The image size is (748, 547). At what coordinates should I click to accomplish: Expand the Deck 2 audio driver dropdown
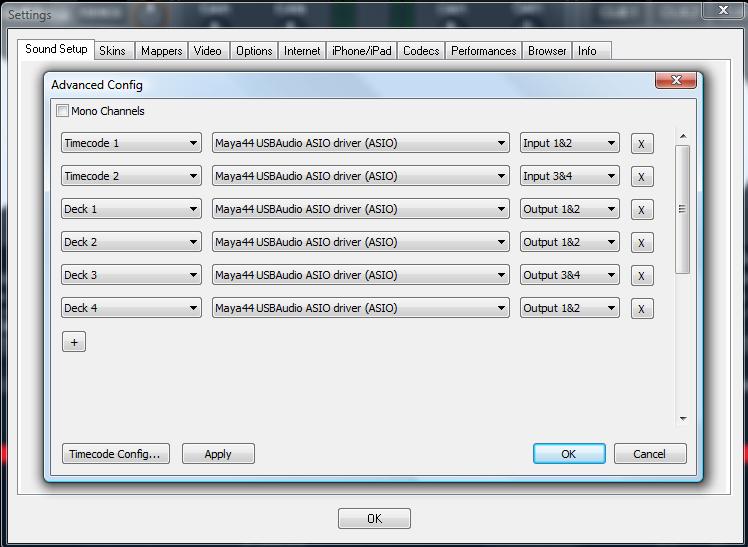coord(361,241)
